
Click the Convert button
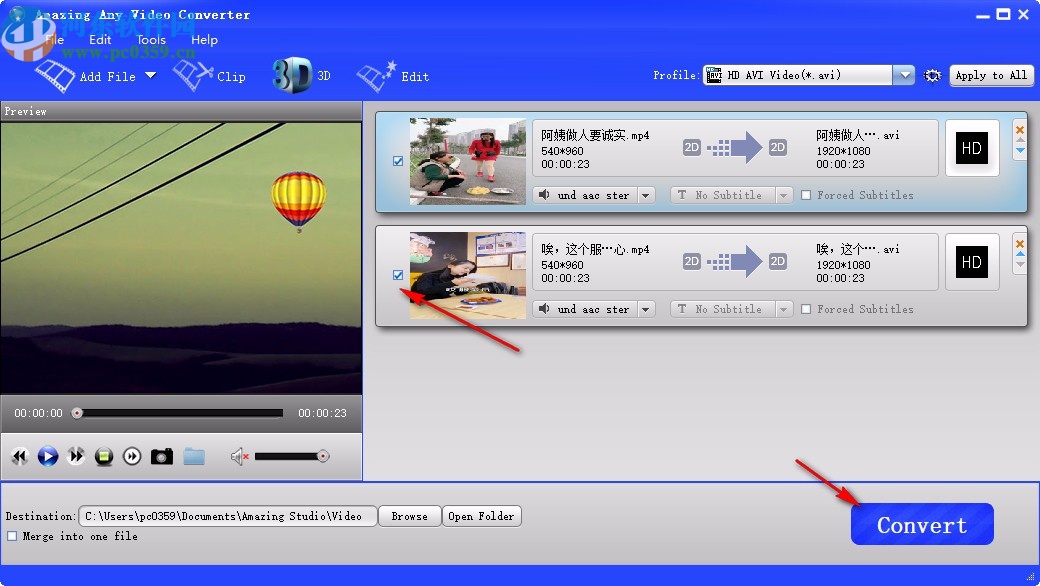921,524
